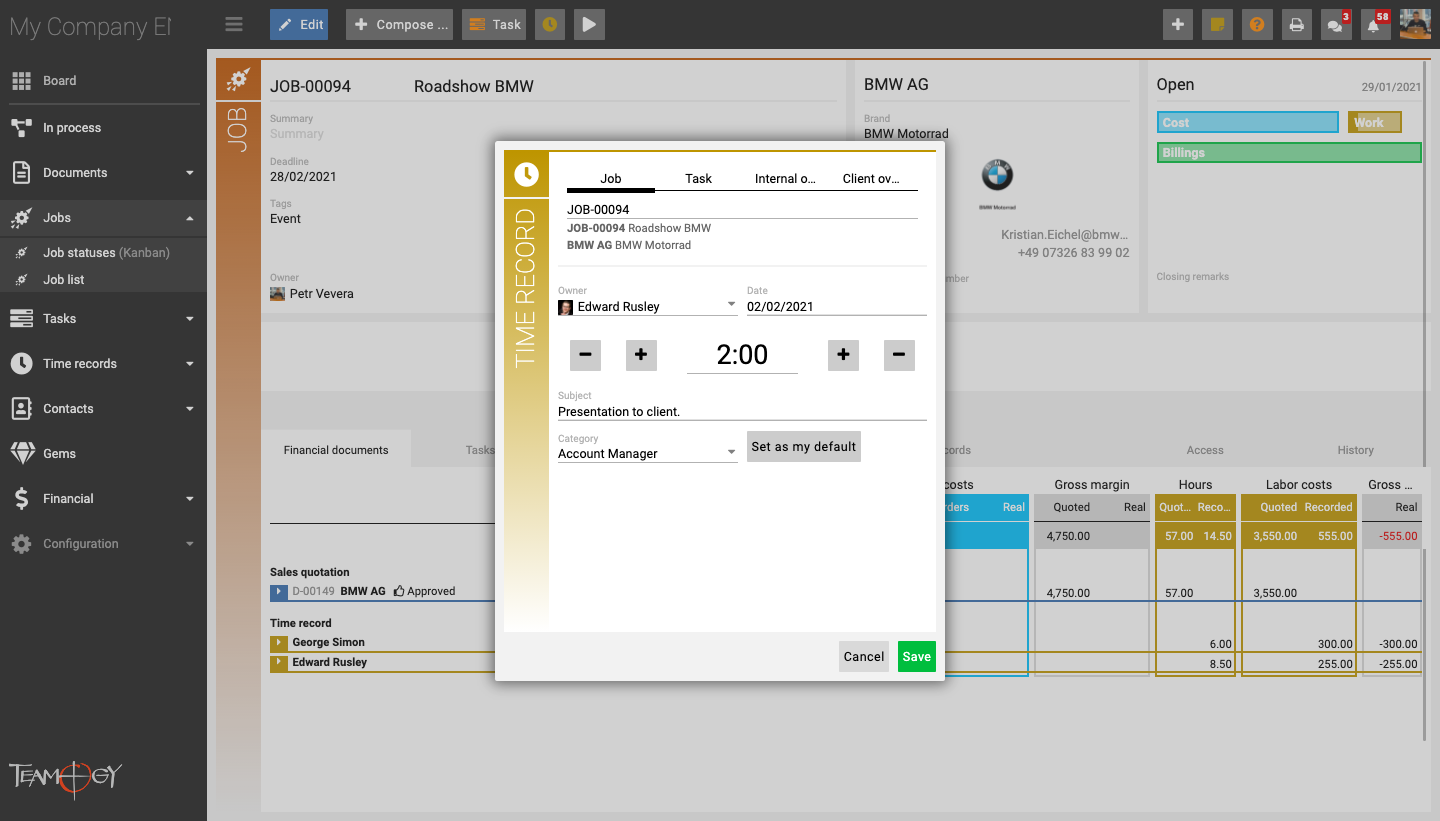1440x821 pixels.
Task: Click the first minus button left of time
Action: coord(585,355)
